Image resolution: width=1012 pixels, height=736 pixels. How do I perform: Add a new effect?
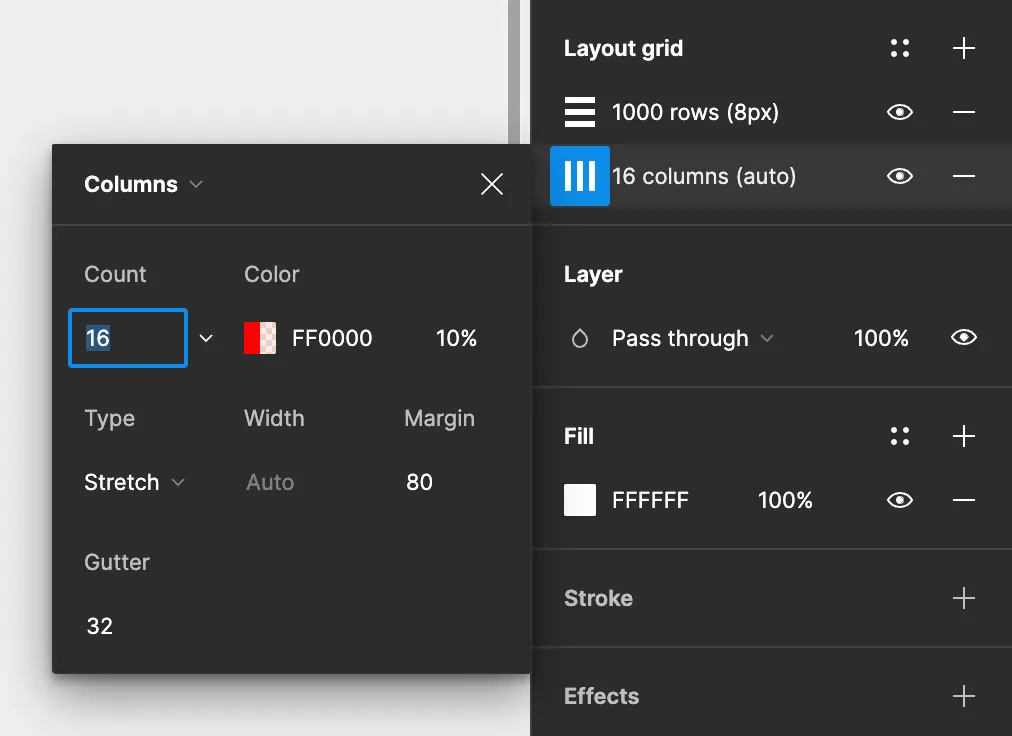964,696
